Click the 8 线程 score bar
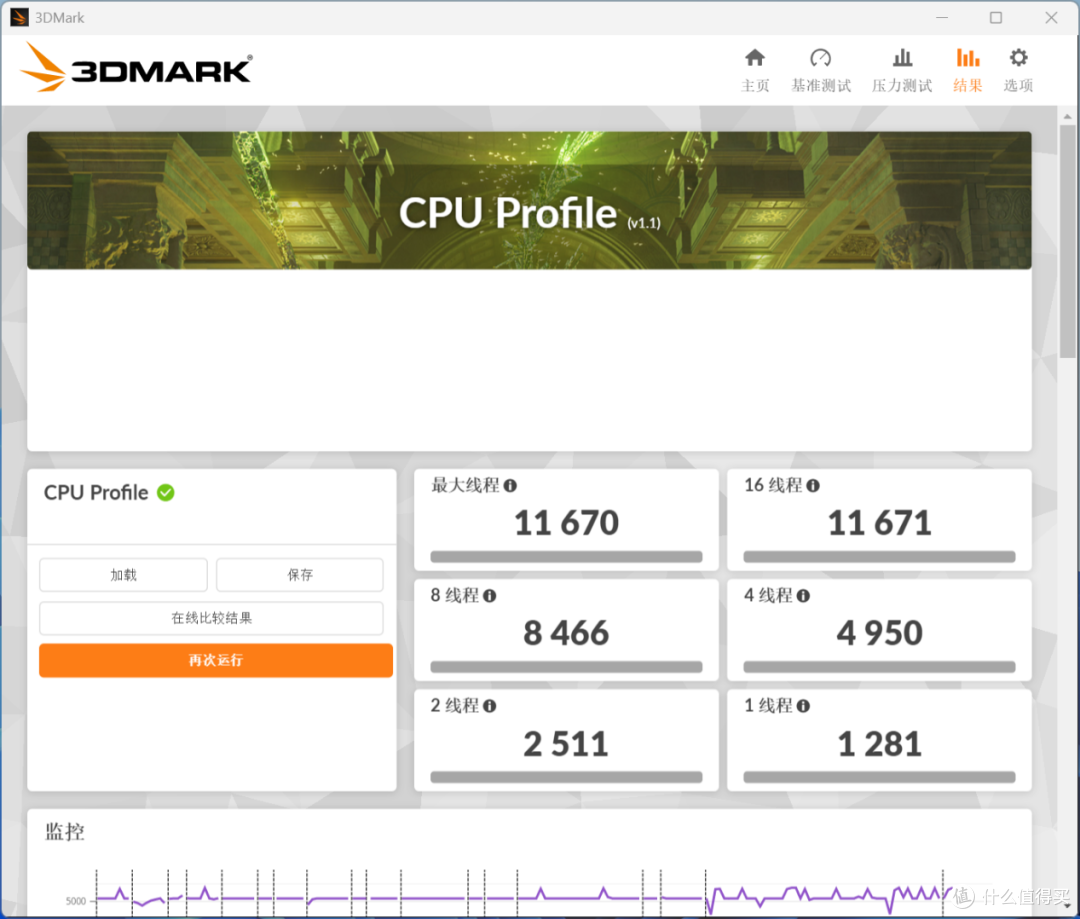1080x919 pixels. click(x=566, y=667)
